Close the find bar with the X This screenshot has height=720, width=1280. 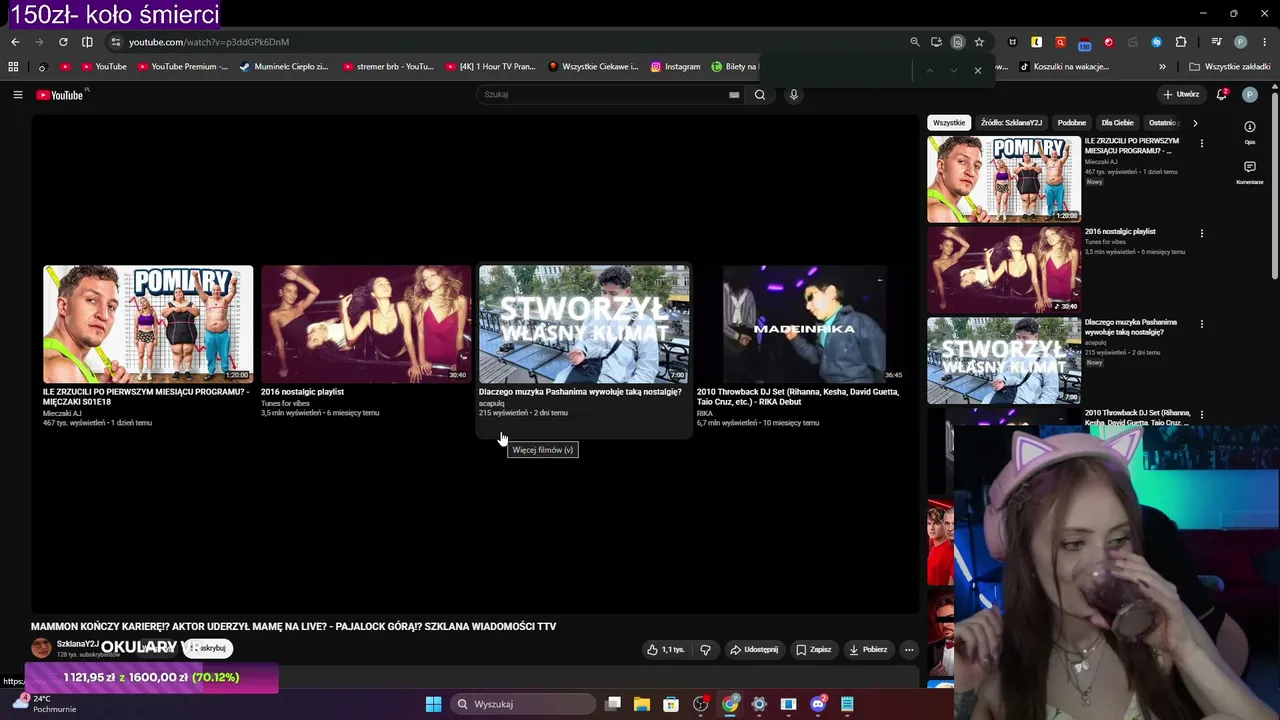point(978,70)
